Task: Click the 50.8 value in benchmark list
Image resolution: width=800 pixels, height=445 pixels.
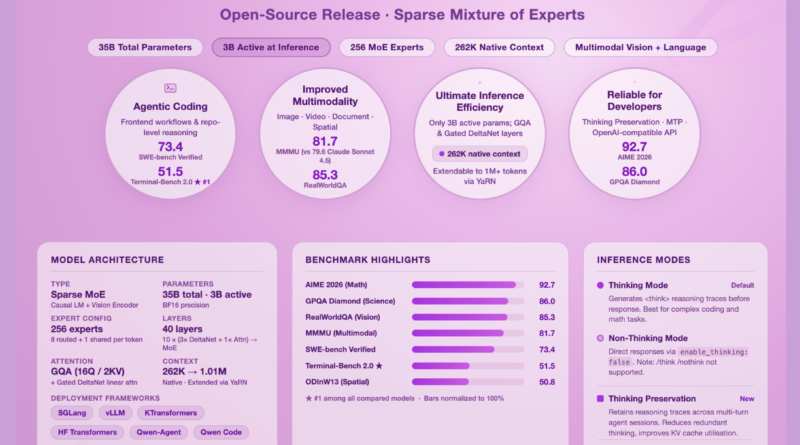Action: point(547,382)
